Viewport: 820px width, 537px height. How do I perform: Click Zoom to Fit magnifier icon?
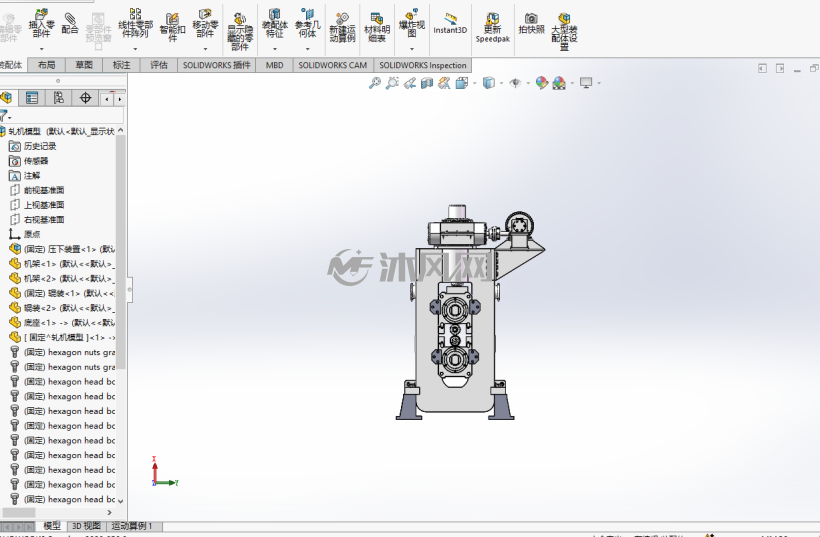pyautogui.click(x=374, y=83)
